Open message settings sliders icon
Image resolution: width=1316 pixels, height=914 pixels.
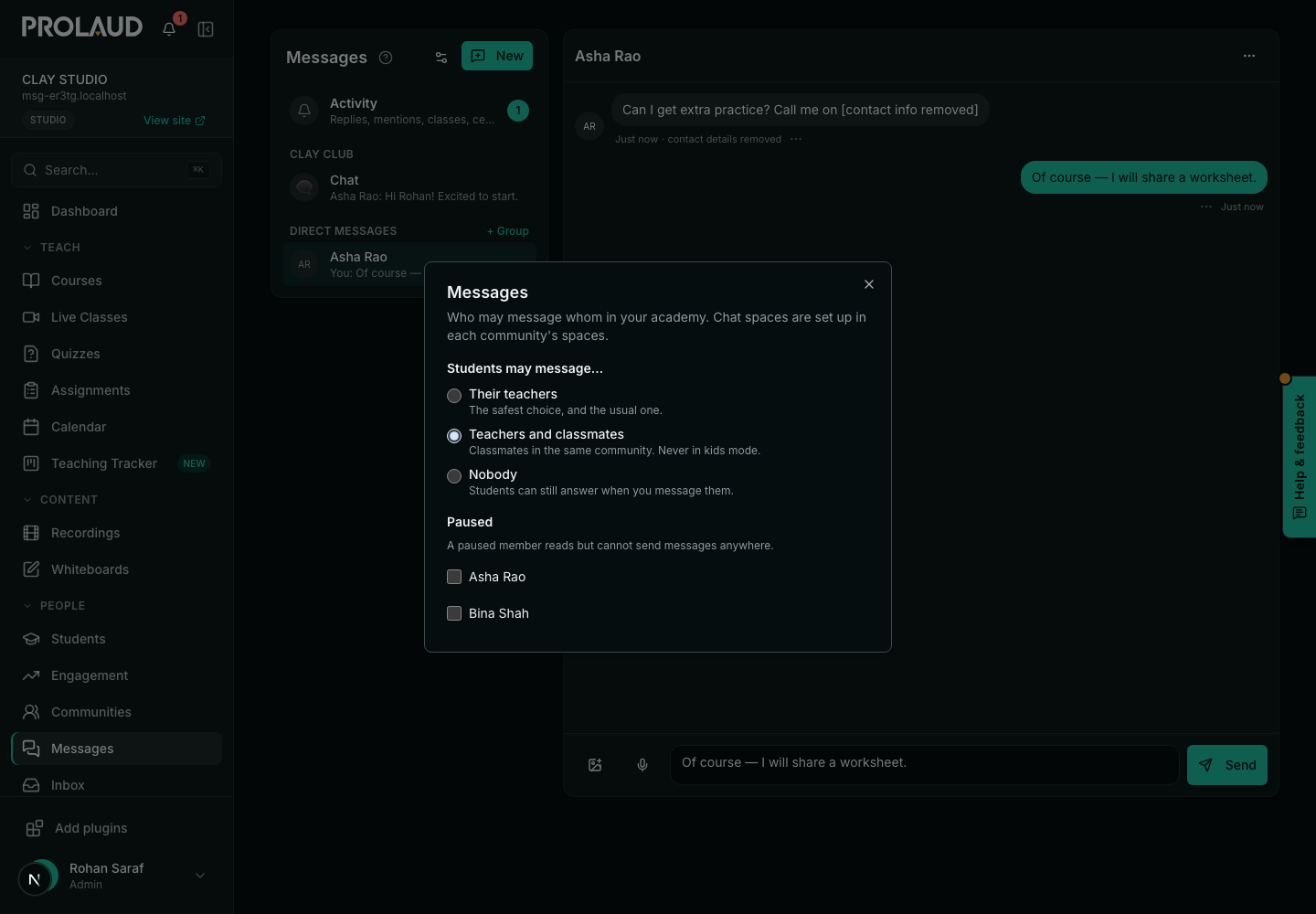coord(441,58)
